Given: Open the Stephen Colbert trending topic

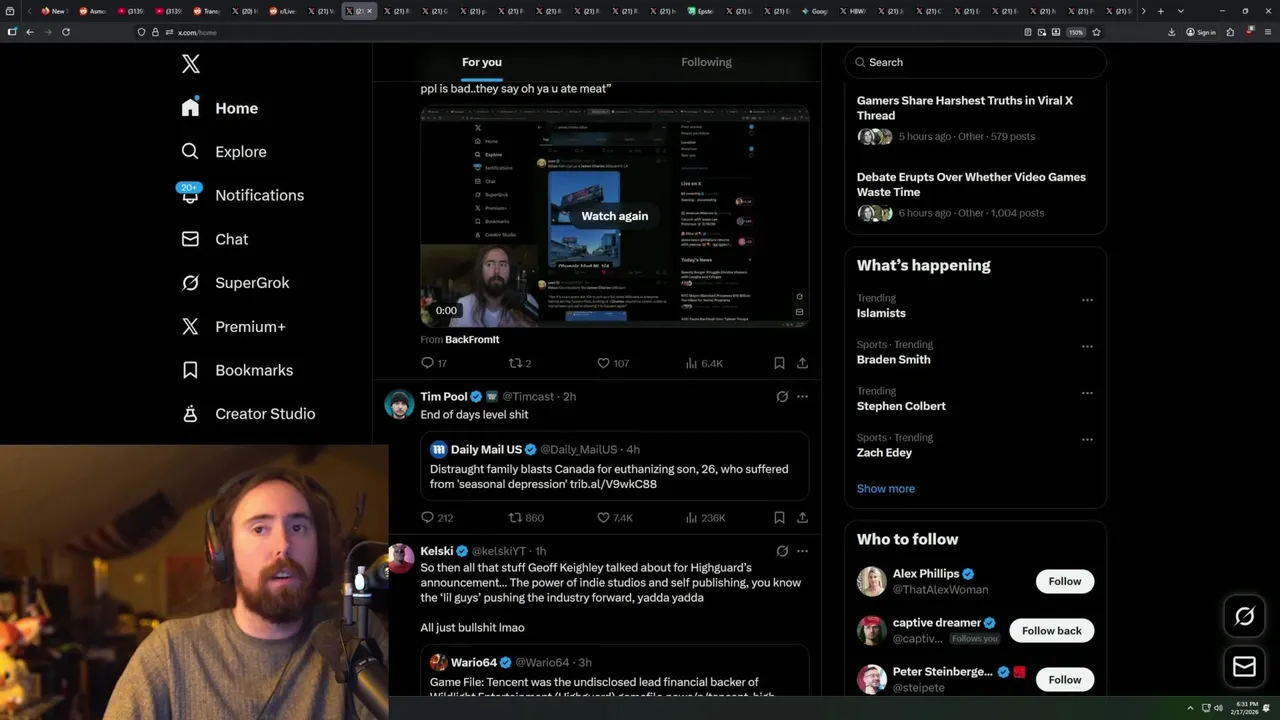Looking at the screenshot, I should click(901, 406).
